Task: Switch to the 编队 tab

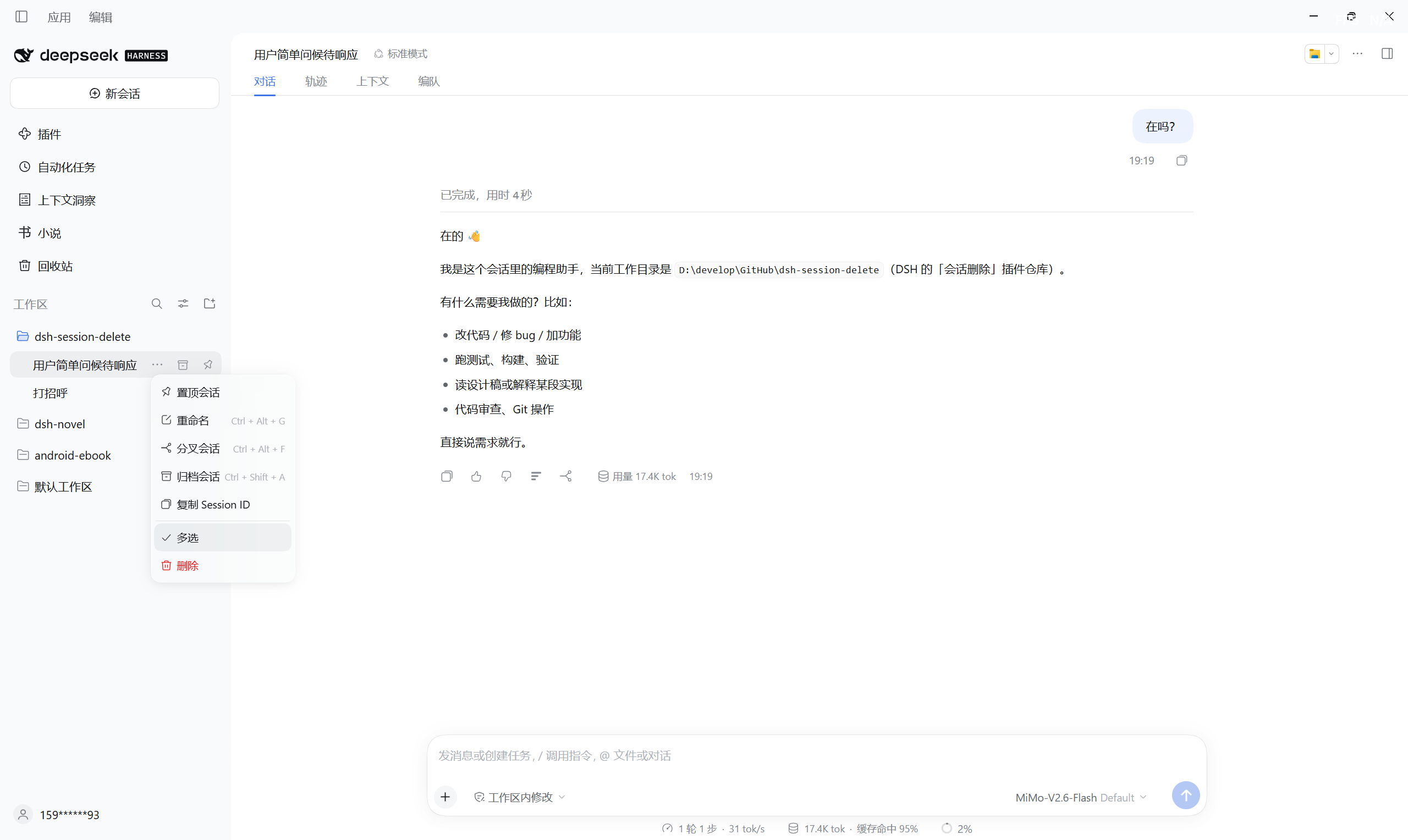Action: (x=428, y=81)
